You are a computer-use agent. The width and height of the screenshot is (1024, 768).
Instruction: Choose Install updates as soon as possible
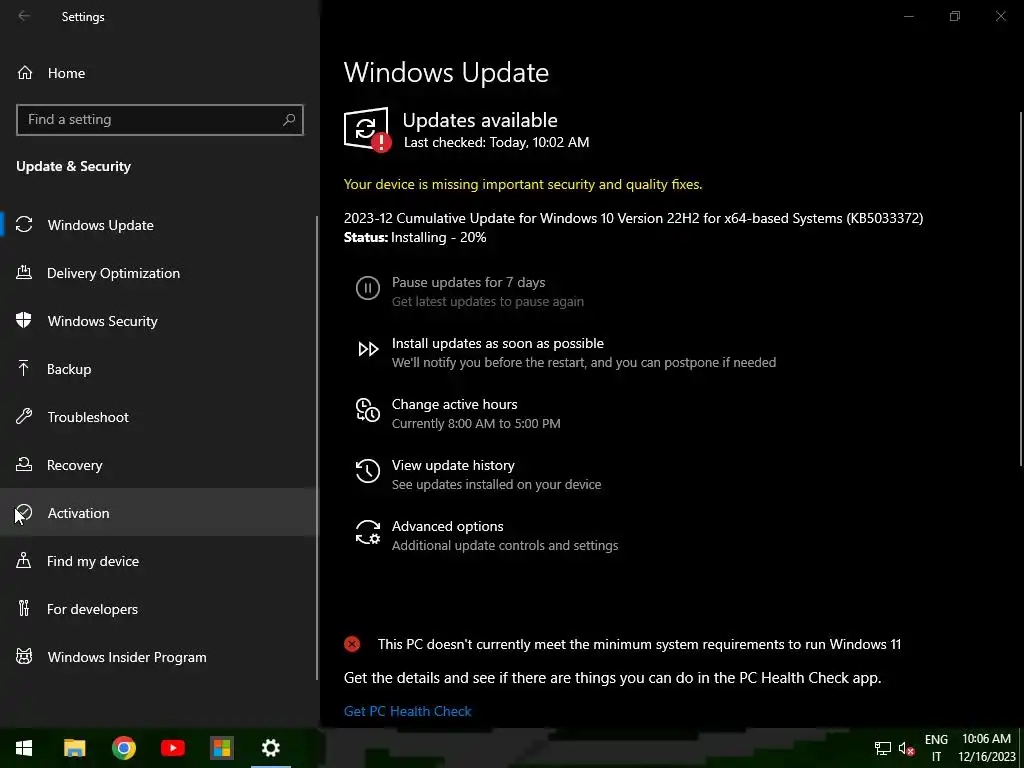tap(566, 352)
